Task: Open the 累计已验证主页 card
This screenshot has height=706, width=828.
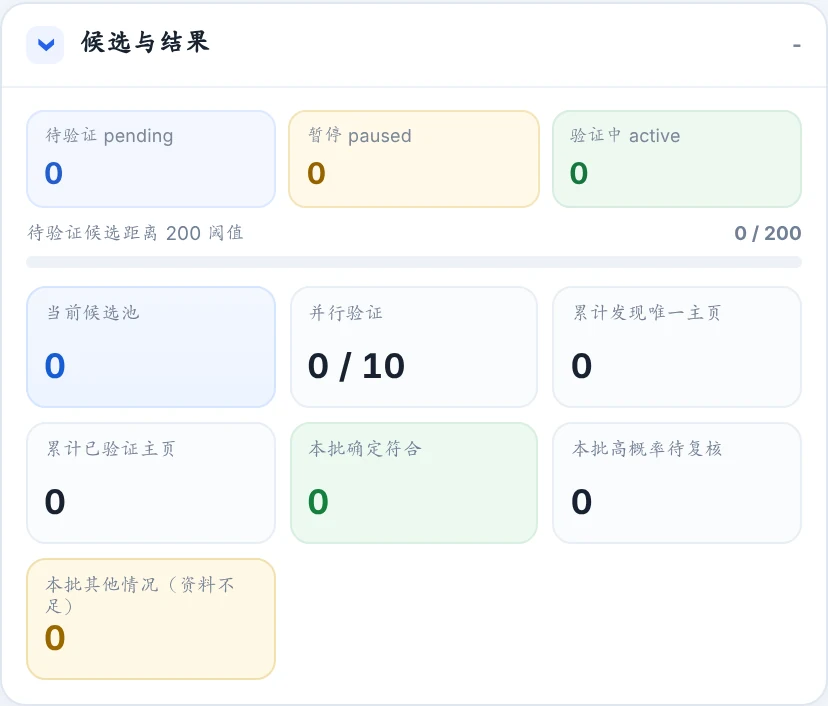Action: pos(151,483)
